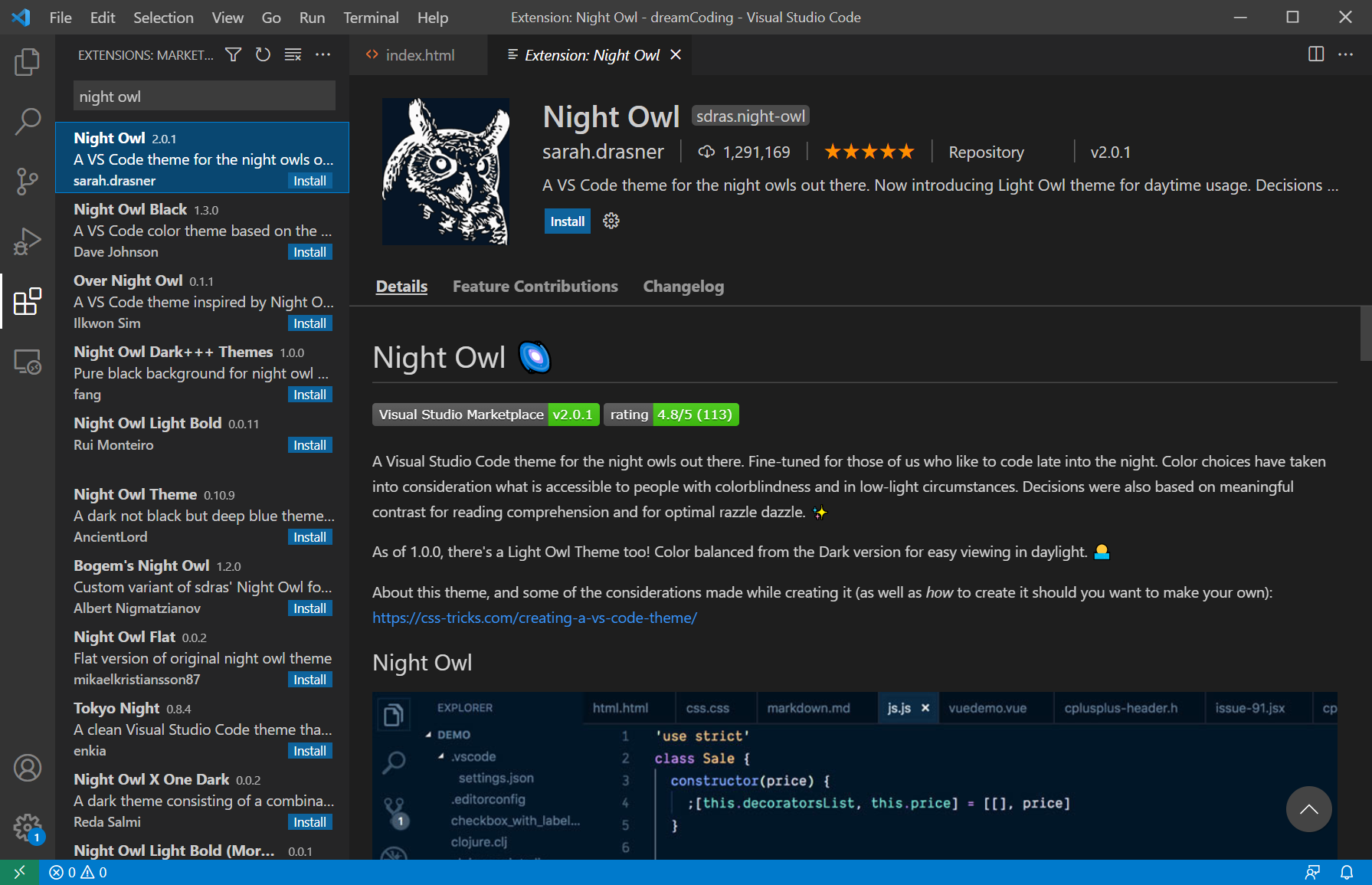Open the Selection menu

pyautogui.click(x=163, y=18)
